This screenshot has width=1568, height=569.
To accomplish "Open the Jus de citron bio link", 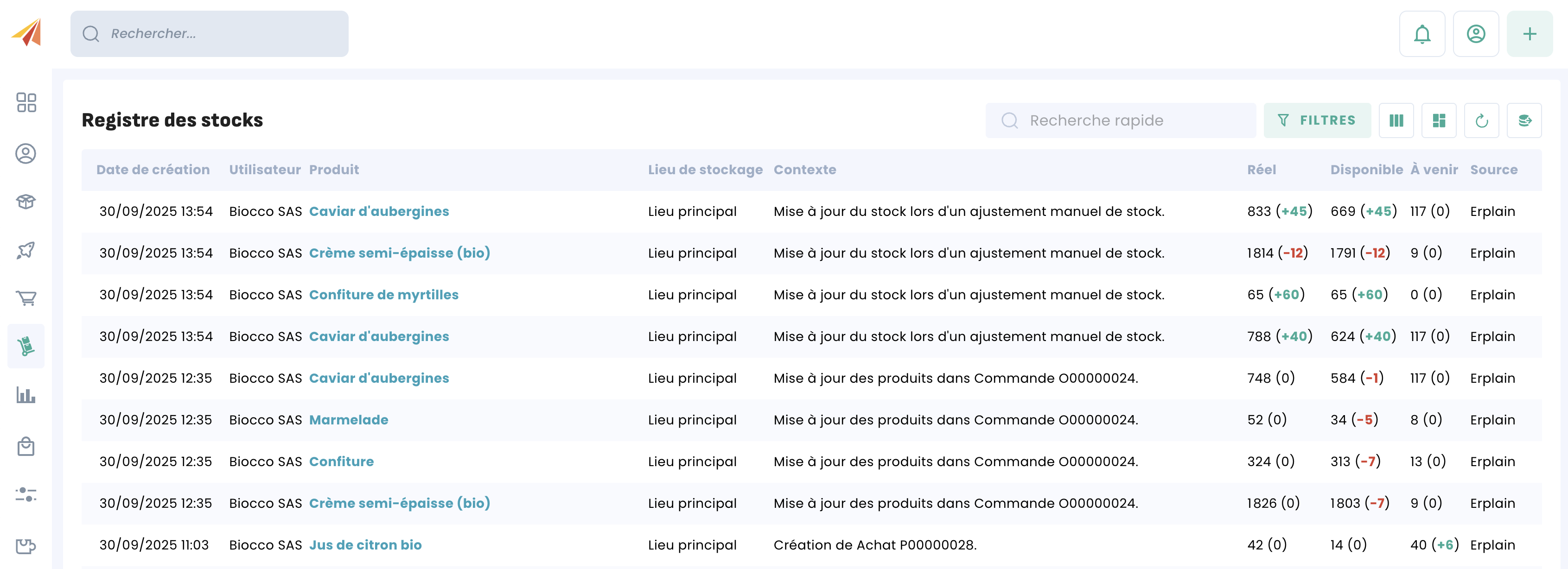I will pyautogui.click(x=365, y=544).
